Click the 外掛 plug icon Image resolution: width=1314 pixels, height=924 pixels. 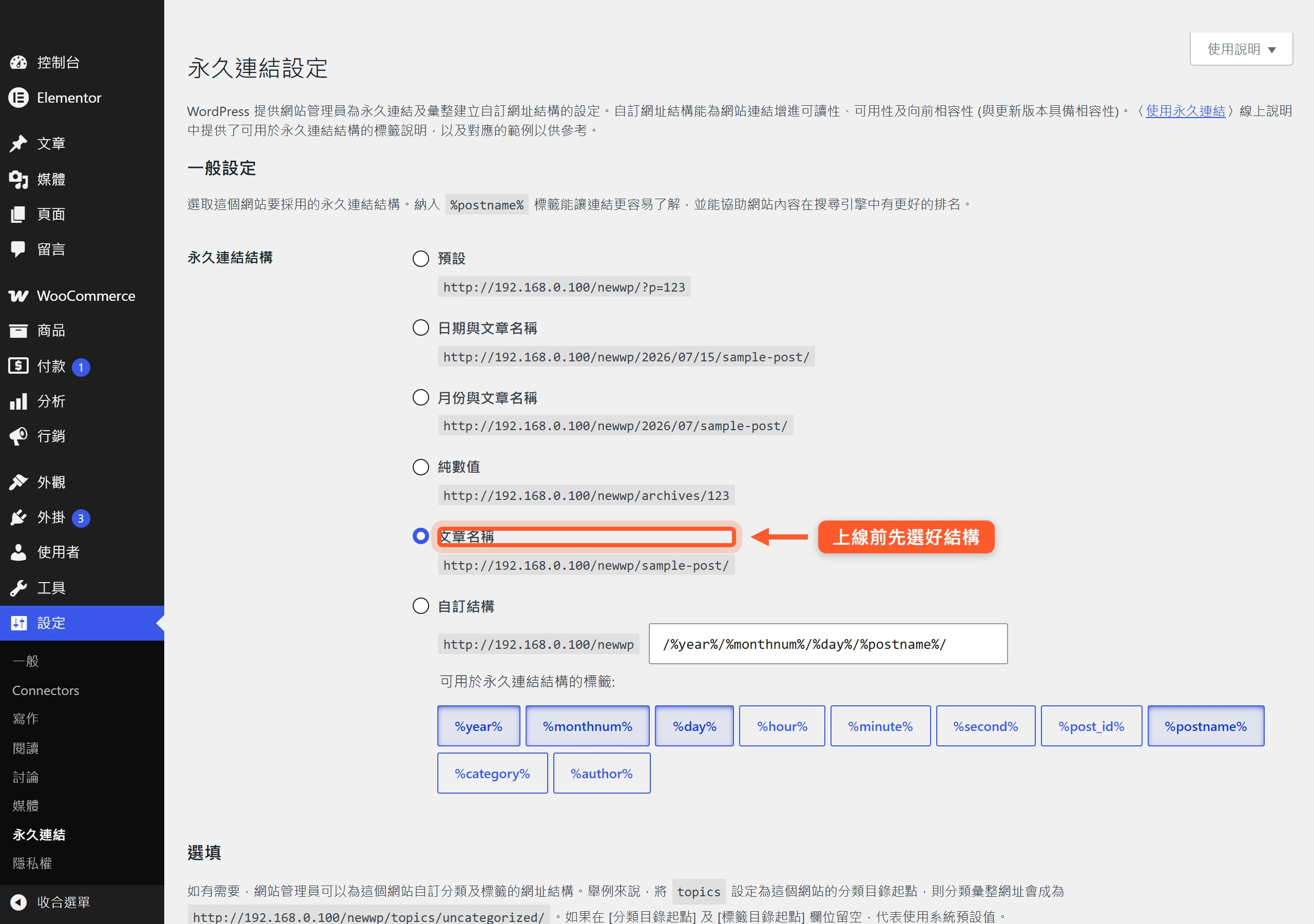pyautogui.click(x=18, y=517)
